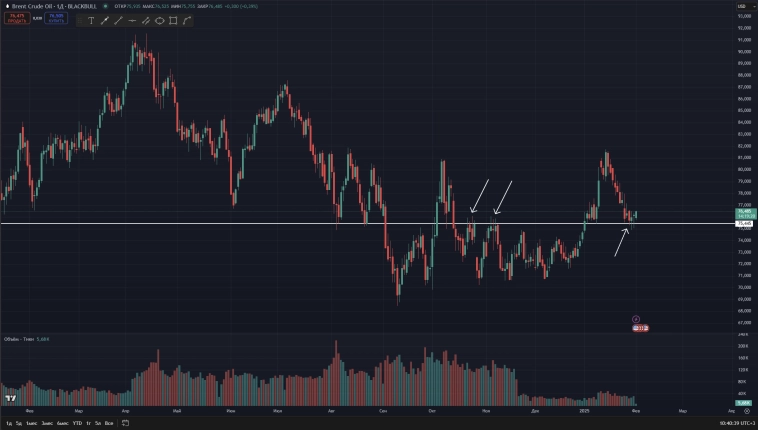Image resolution: width=758 pixels, height=430 pixels.
Task: Switch to the 6мес time range
Action: [62, 423]
